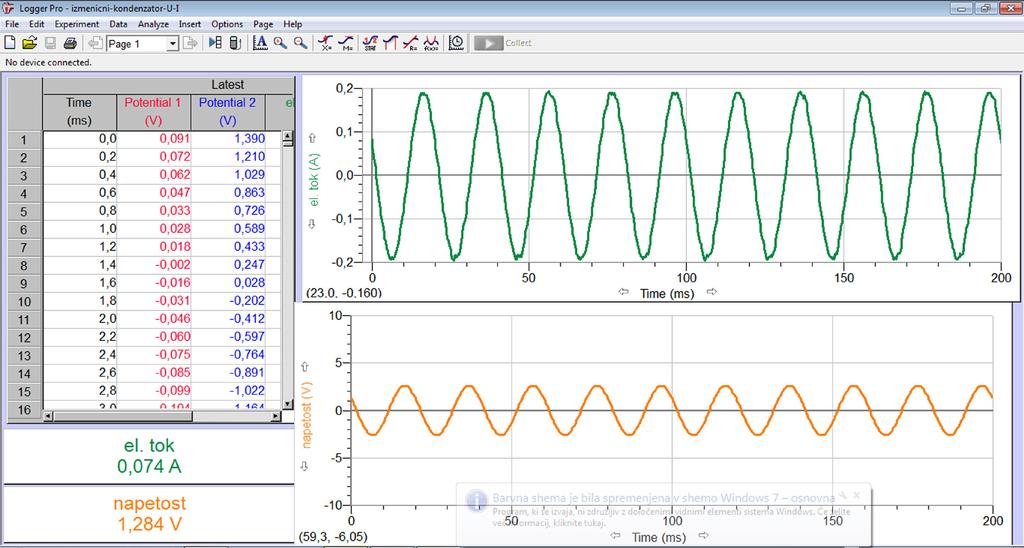Click the cell with value 1,390
Screen dimensions: 1024x548
pos(228,139)
